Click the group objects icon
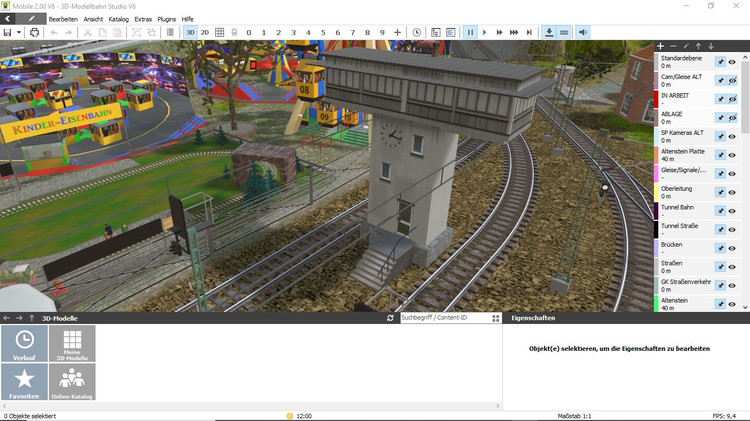750x421 pixels. tap(136, 33)
